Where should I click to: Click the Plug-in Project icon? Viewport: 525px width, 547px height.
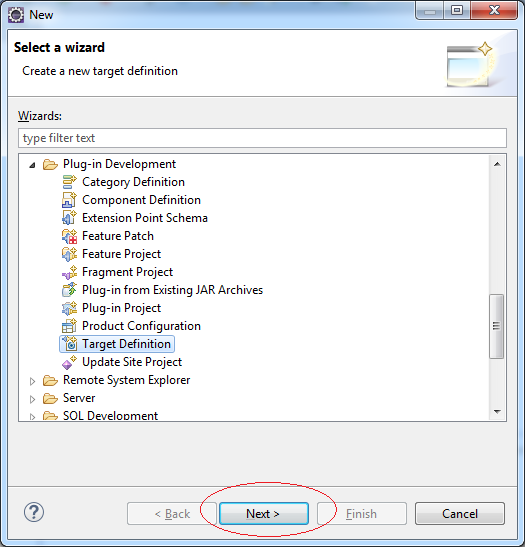pyautogui.click(x=69, y=308)
